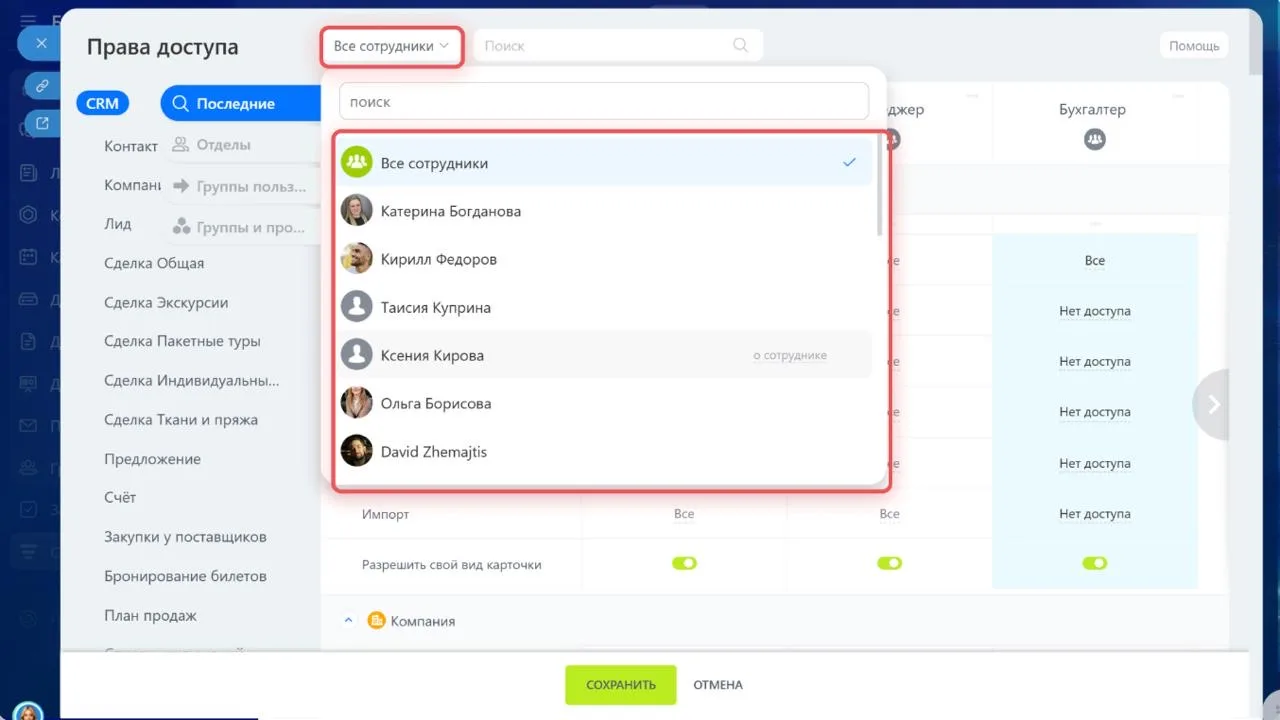Viewport: 1280px width, 720px height.
Task: Click the green Сохранить button
Action: 620,685
